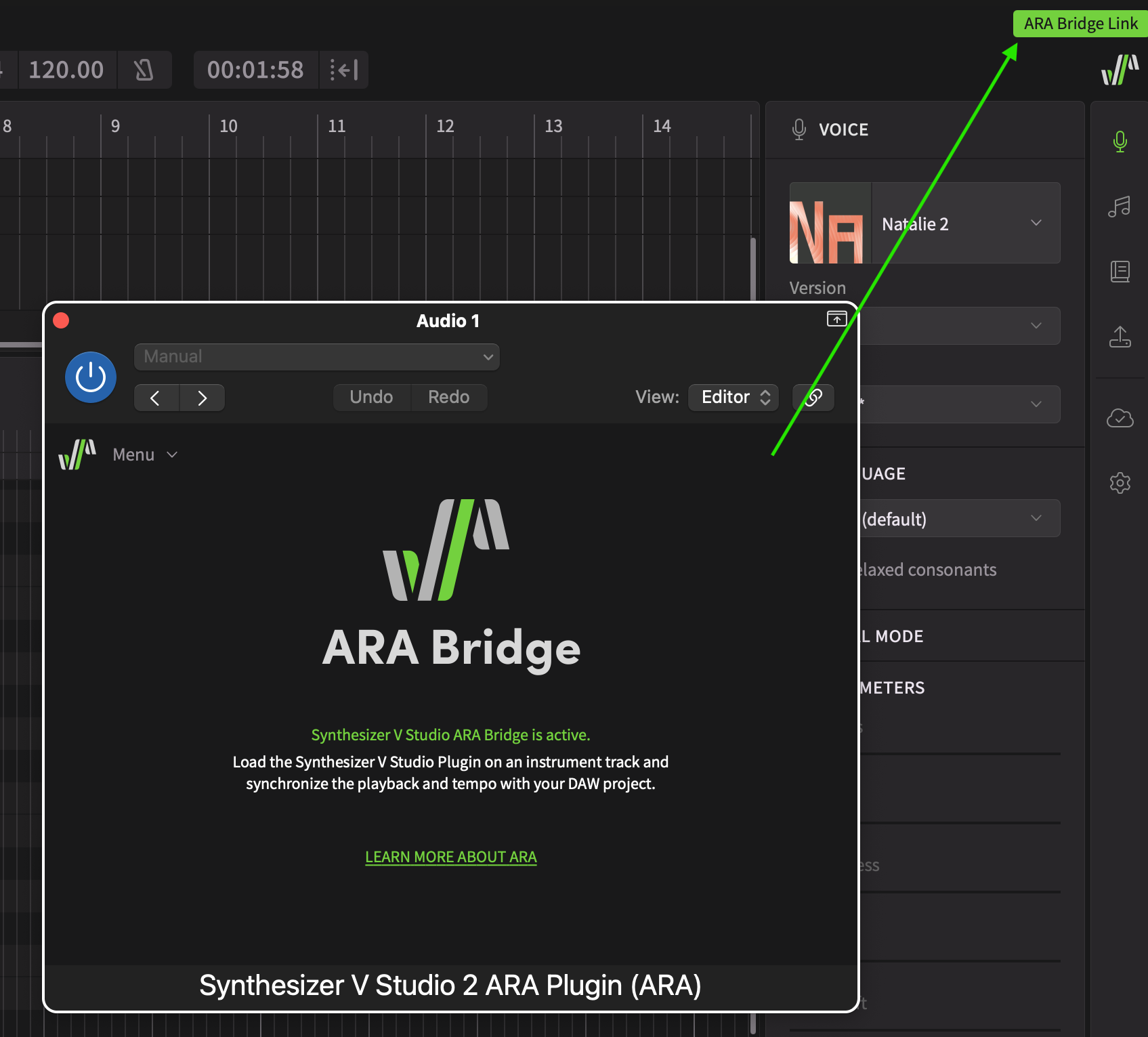Open the LEARN MORE ABOUT ARA link
This screenshot has width=1148, height=1037.
451,857
